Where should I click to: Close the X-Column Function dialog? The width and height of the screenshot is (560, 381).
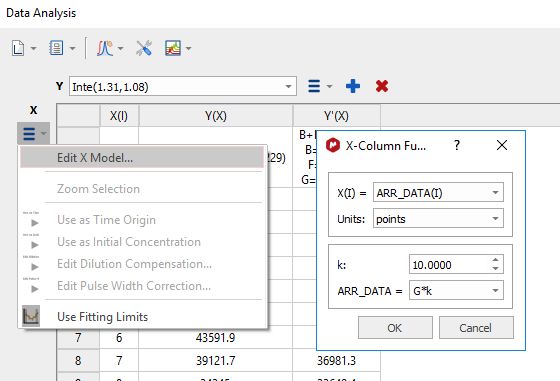click(502, 145)
